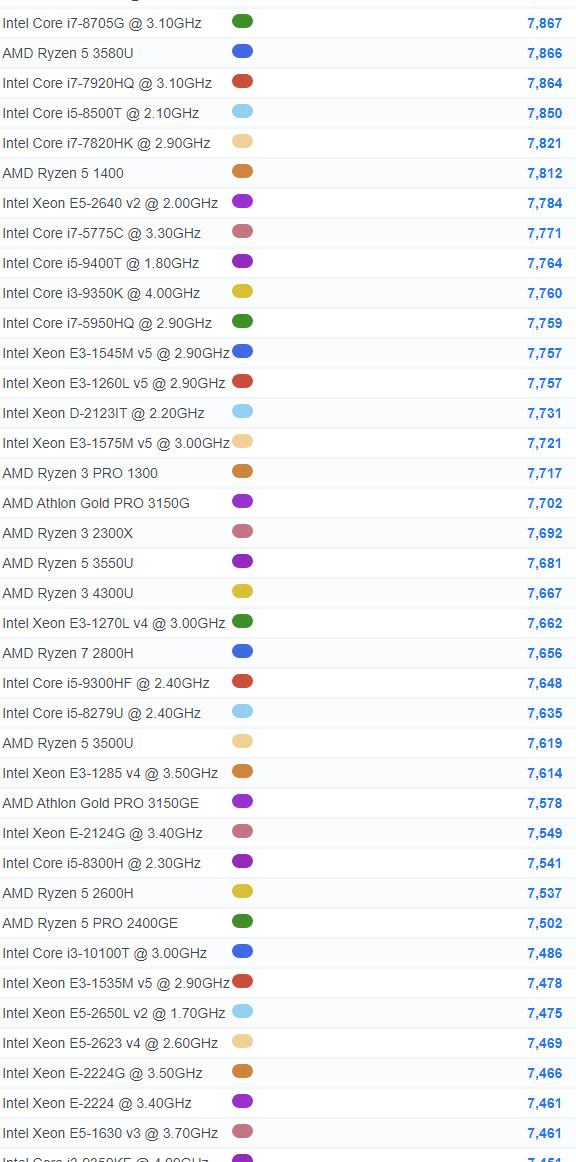This screenshot has width=576, height=1162.
Task: Open Intel Xeon E3-1535M v5 link
Action: (116, 983)
